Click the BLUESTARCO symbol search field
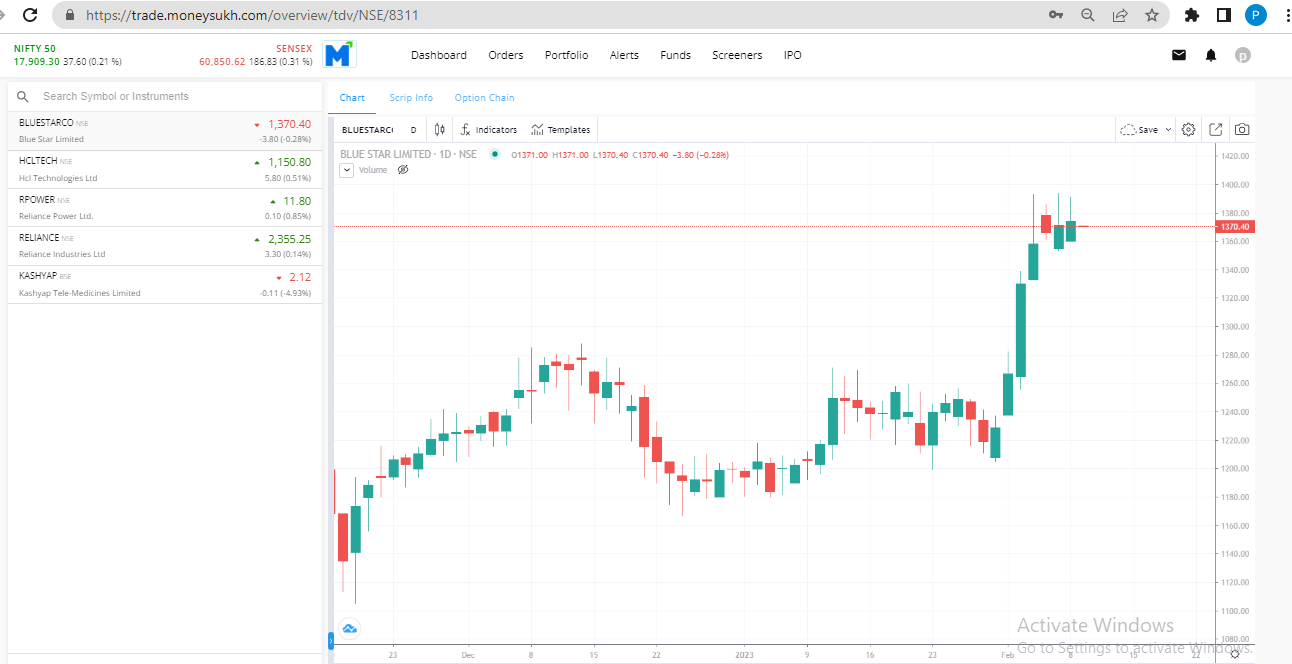This screenshot has height=664, width=1292. (x=367, y=130)
